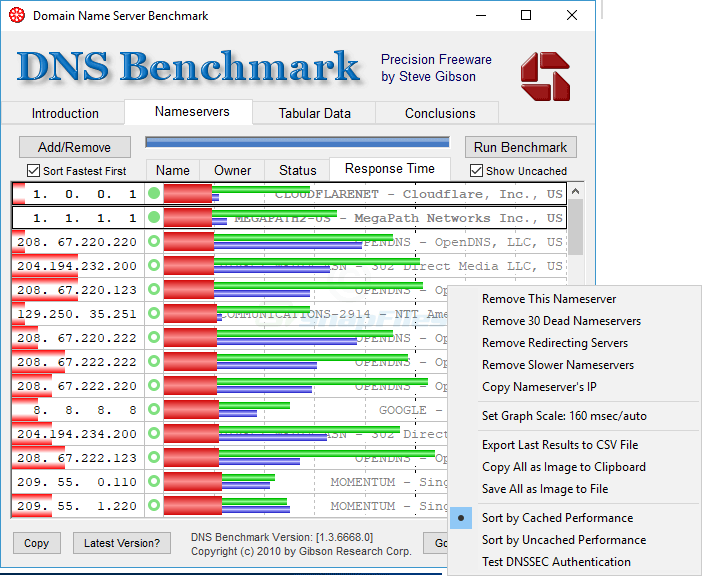
Task: Select Sort by Cached Performance option
Action: [557, 518]
